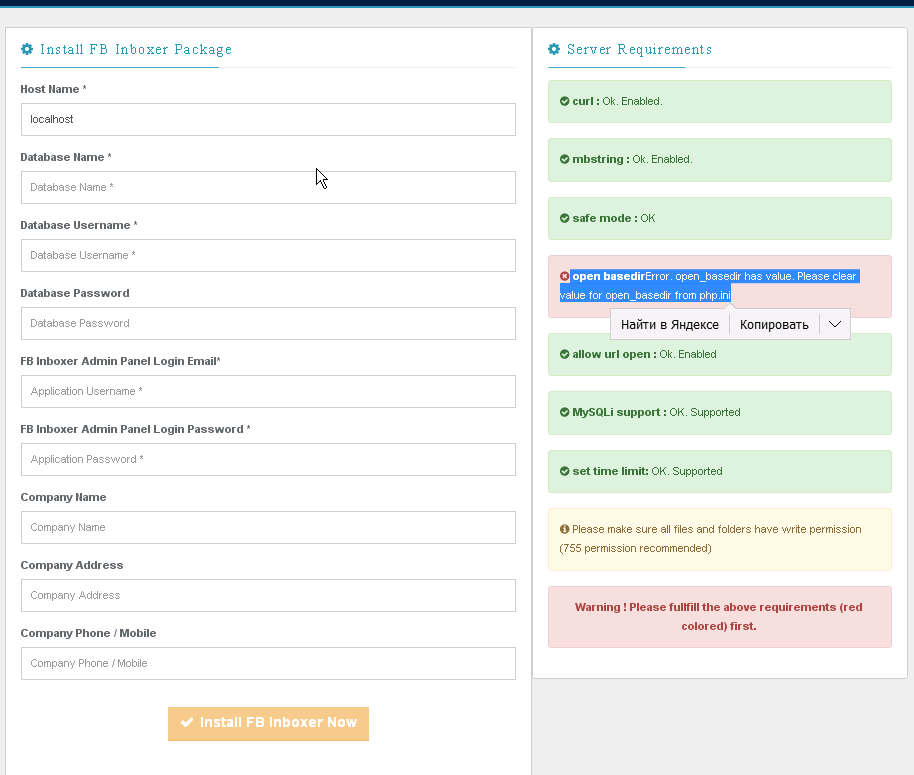Click into the Database Name field
Image resolution: width=914 pixels, height=775 pixels.
click(x=268, y=187)
